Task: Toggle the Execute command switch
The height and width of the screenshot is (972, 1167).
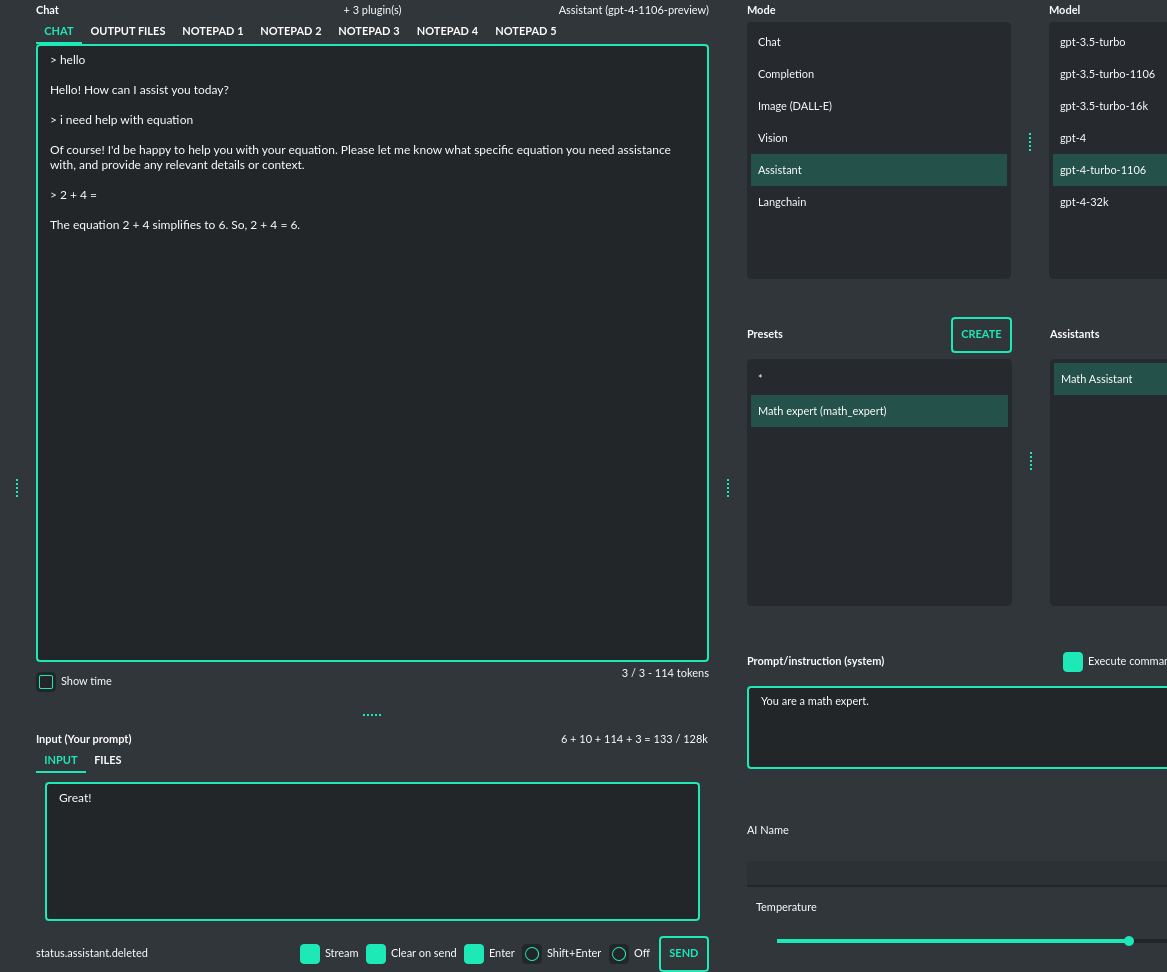Action: pyautogui.click(x=1073, y=661)
